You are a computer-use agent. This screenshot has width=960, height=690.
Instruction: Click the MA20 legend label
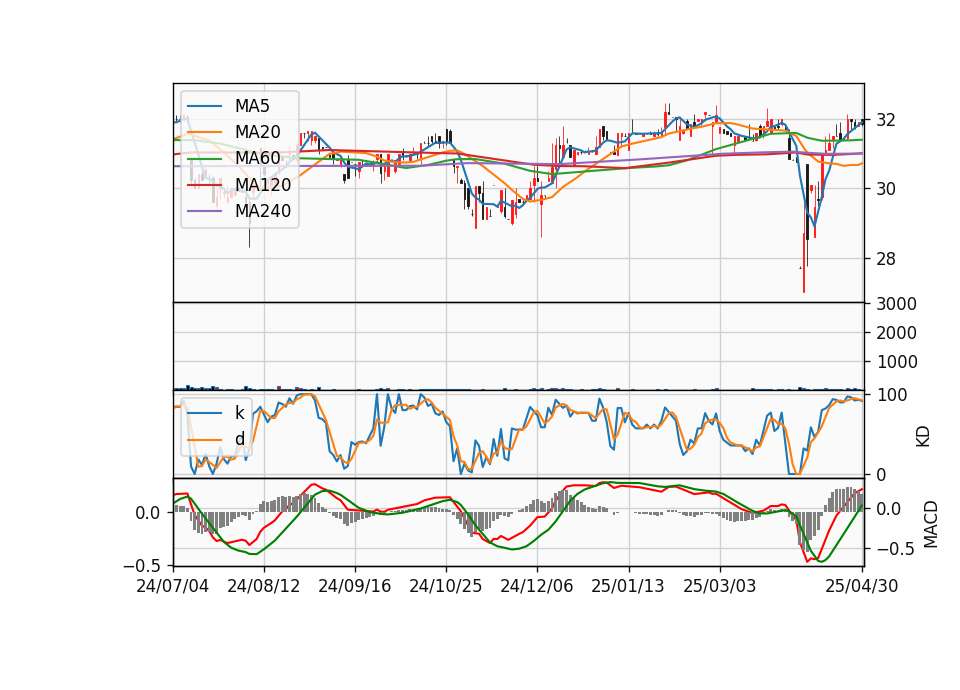(x=257, y=132)
